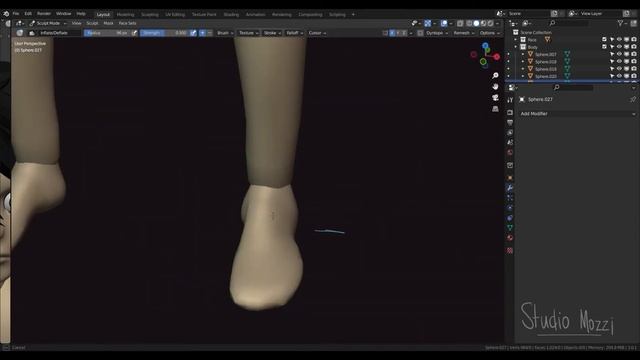Toggle pressure sensitivity for Strength
Screen dimensions: 640x360
[x=193, y=33]
